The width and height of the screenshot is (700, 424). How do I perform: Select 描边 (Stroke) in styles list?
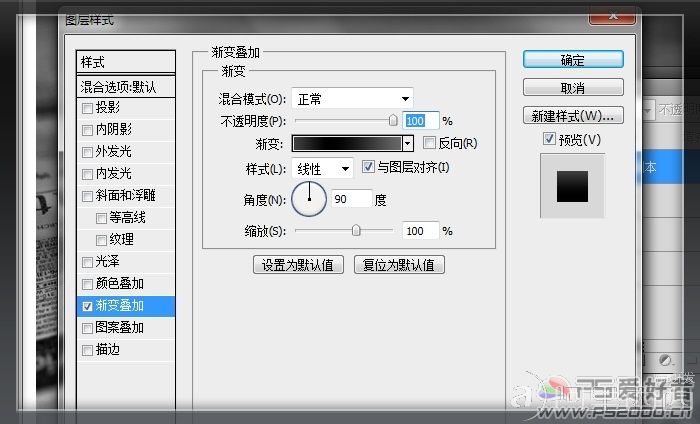coord(88,350)
